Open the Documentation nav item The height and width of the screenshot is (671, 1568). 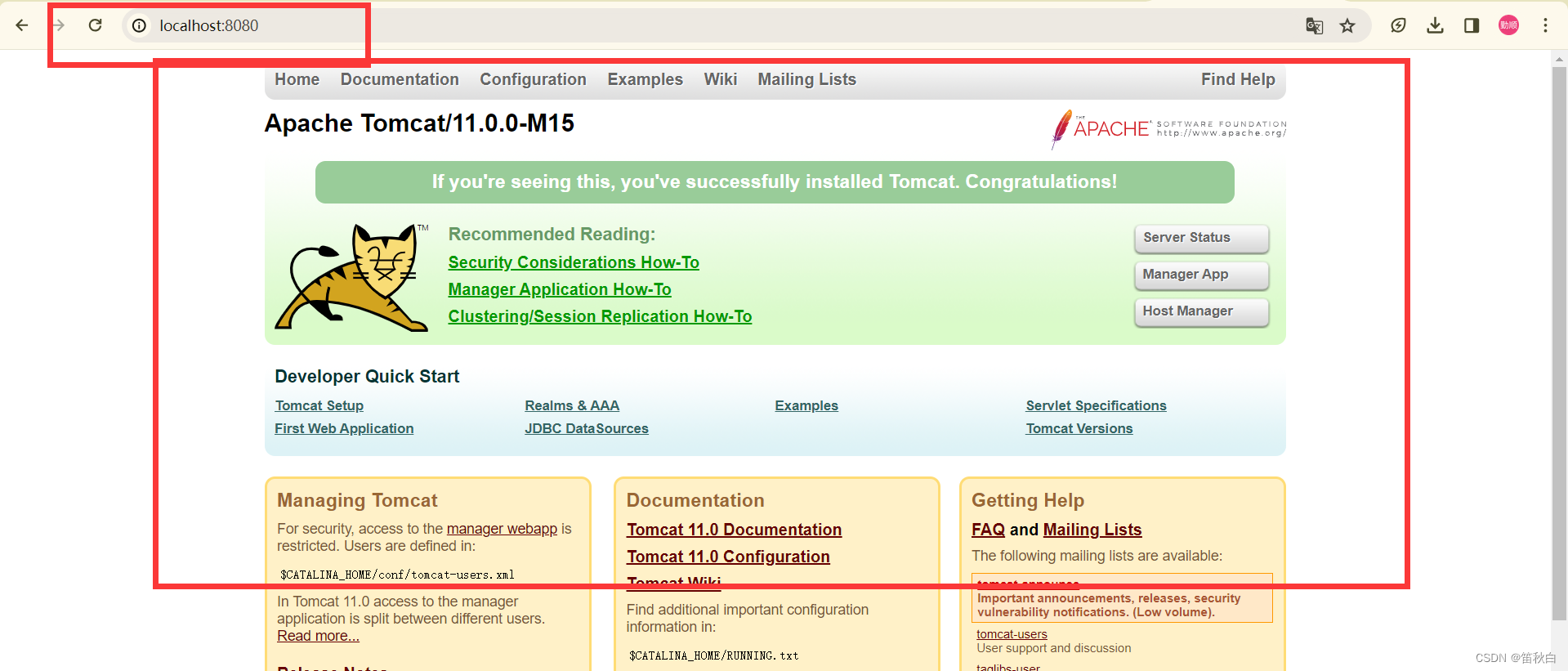[400, 79]
